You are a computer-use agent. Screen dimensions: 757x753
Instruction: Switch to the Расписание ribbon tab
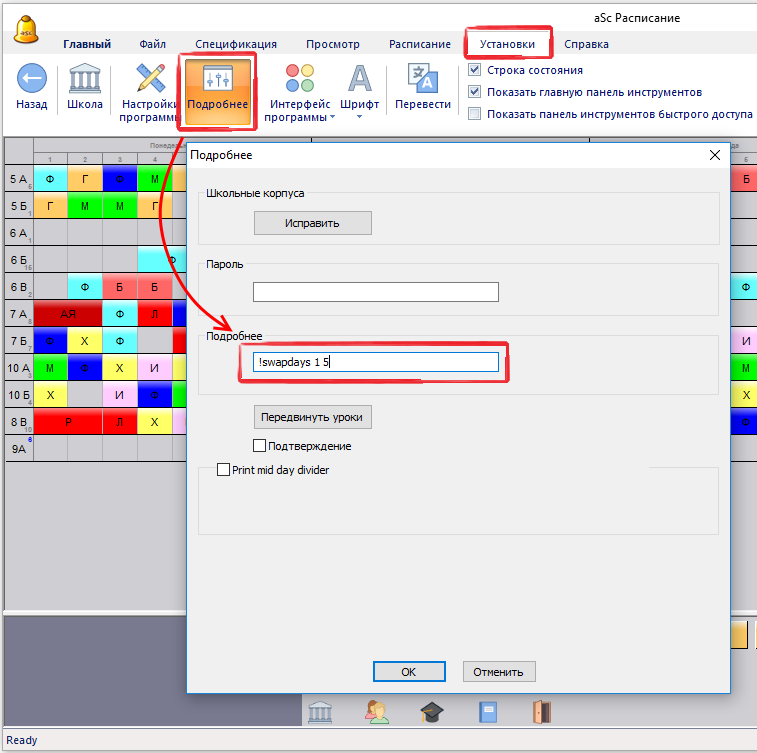420,44
